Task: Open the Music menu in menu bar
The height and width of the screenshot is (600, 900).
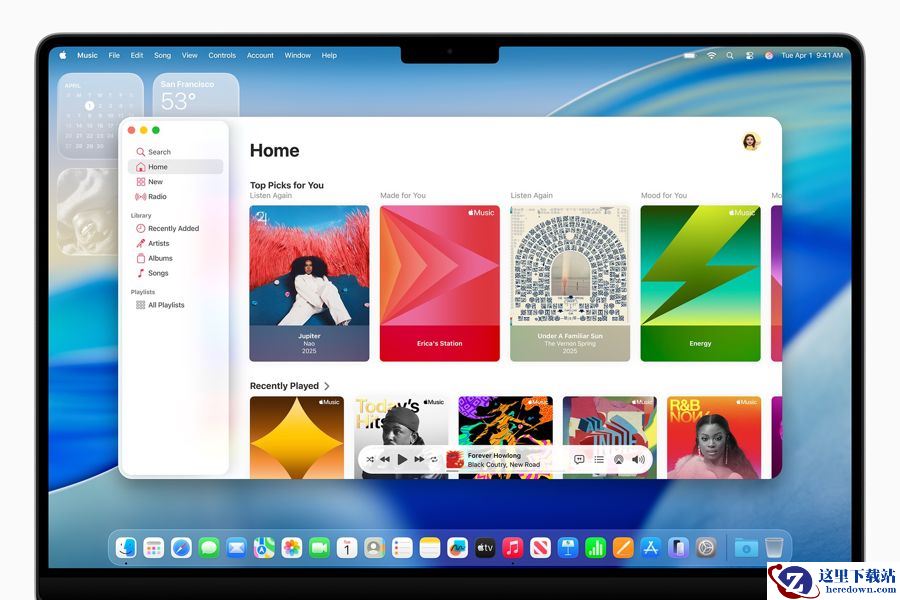Action: pos(87,55)
